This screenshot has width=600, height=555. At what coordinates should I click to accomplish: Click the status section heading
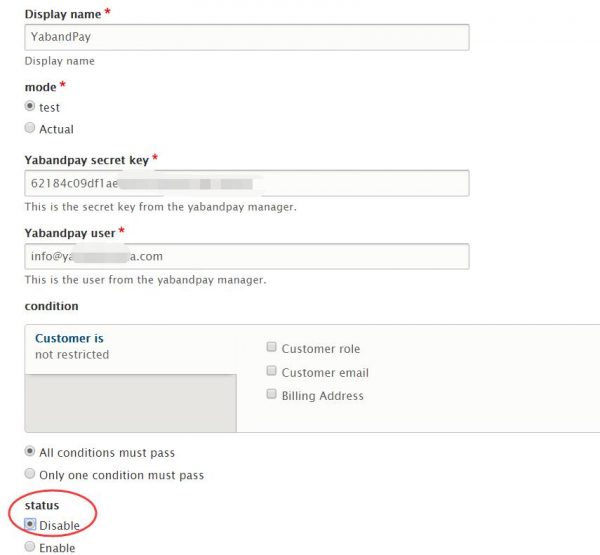(42, 505)
